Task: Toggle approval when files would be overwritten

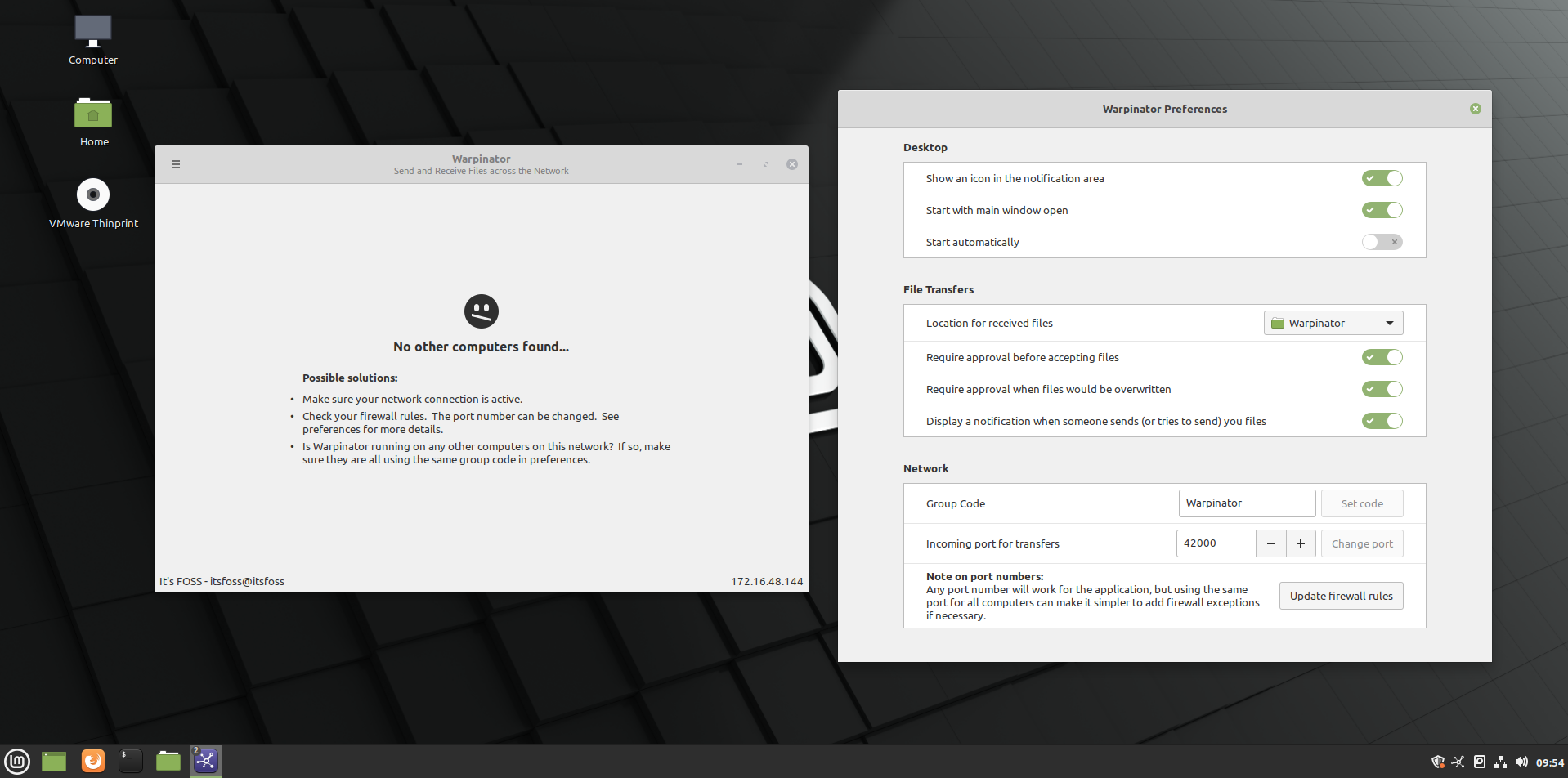Action: coord(1382,389)
